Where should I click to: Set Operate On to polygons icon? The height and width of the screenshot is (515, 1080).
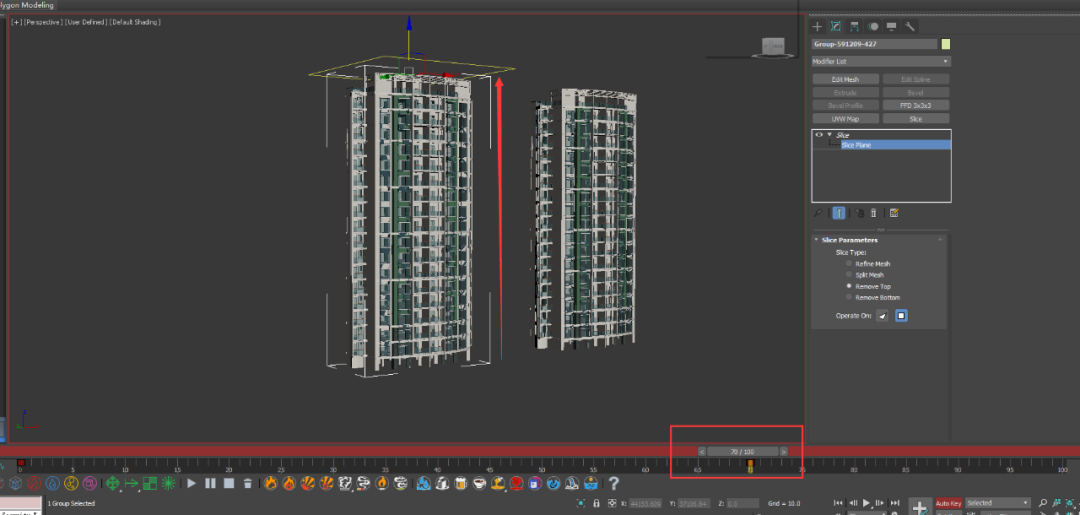coord(901,316)
